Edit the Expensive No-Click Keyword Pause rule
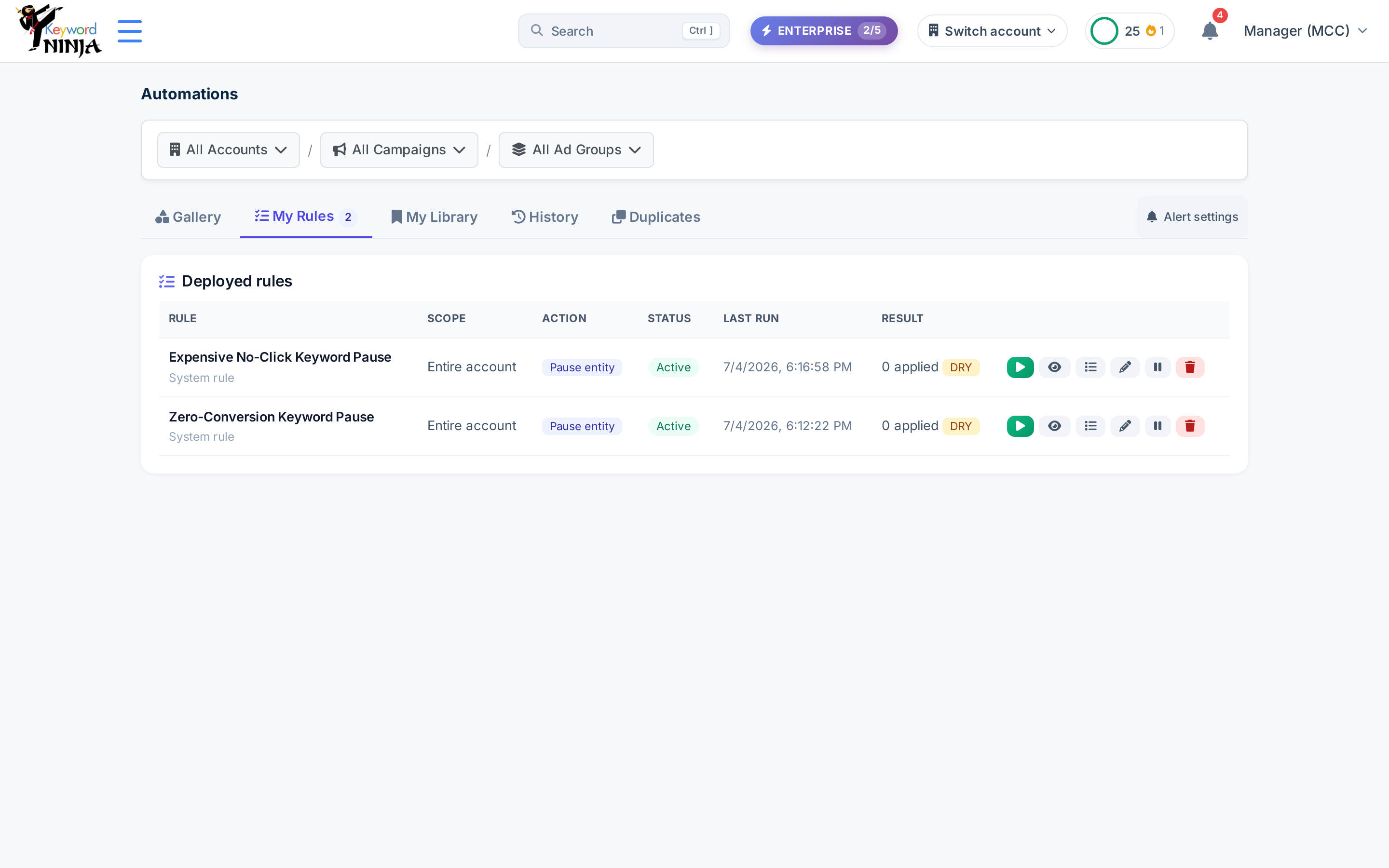This screenshot has width=1389, height=868. point(1125,367)
